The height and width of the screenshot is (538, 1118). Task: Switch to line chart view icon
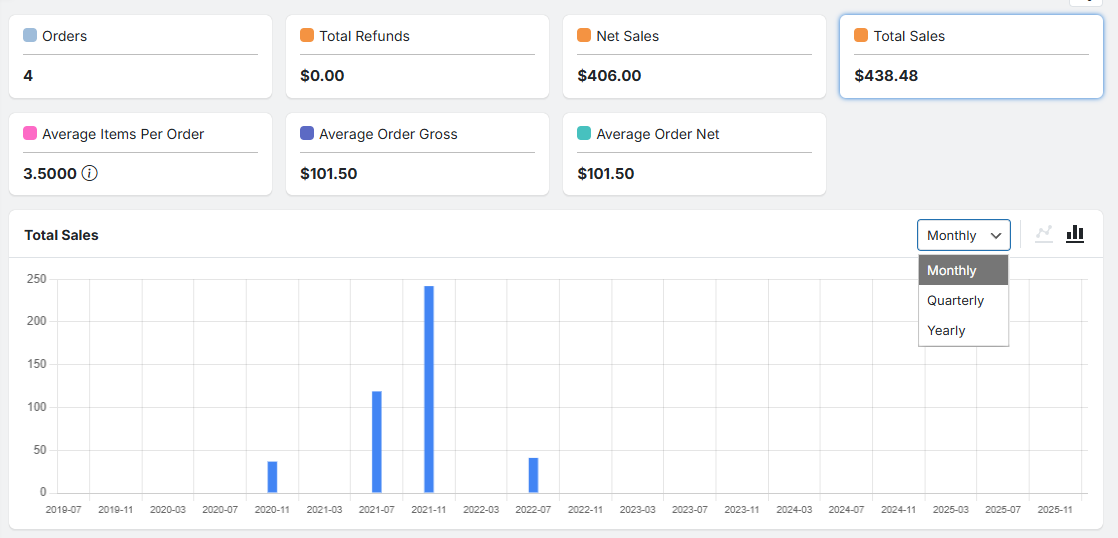[x=1044, y=234]
